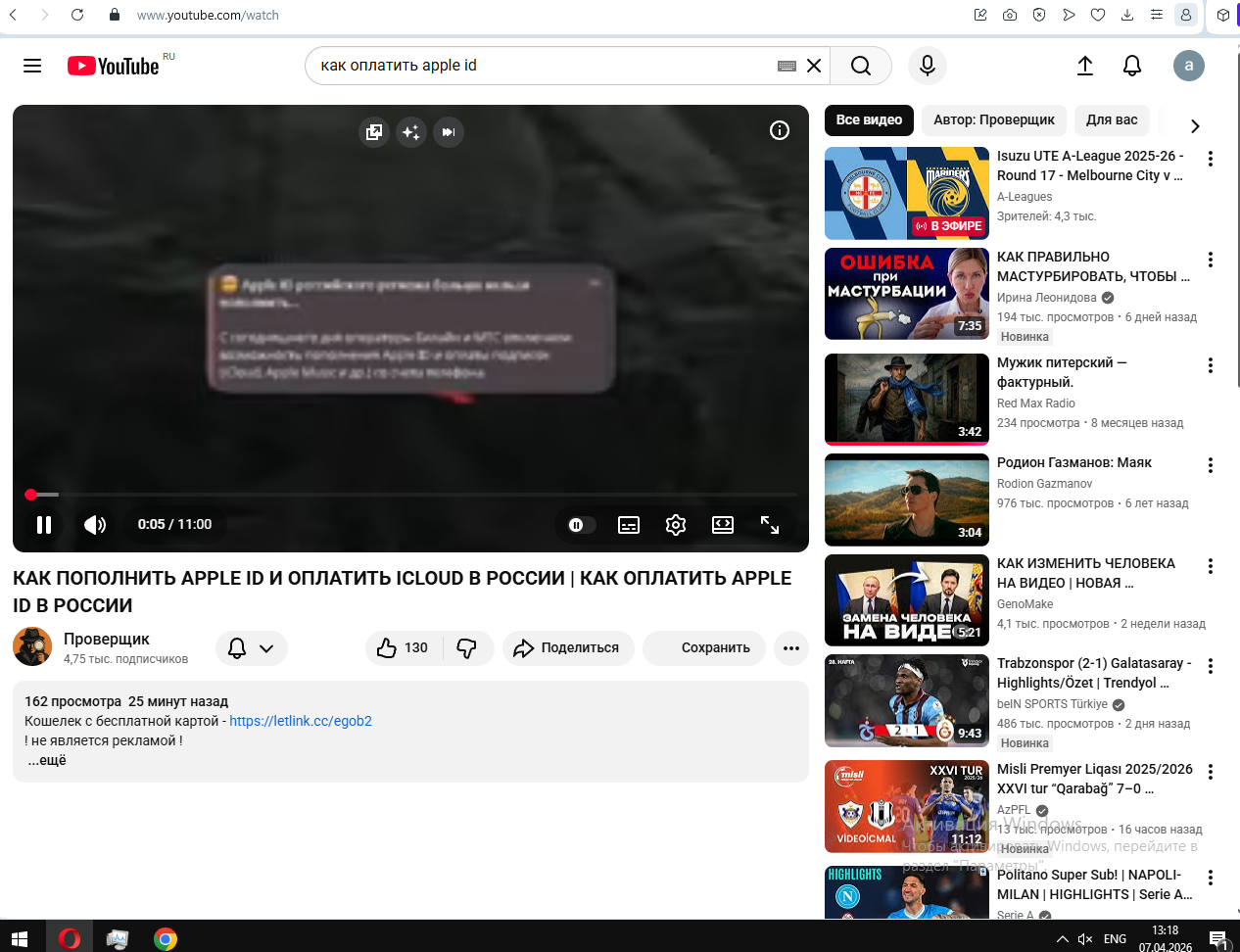
Task: Click the video progress bar
Action: point(411,495)
